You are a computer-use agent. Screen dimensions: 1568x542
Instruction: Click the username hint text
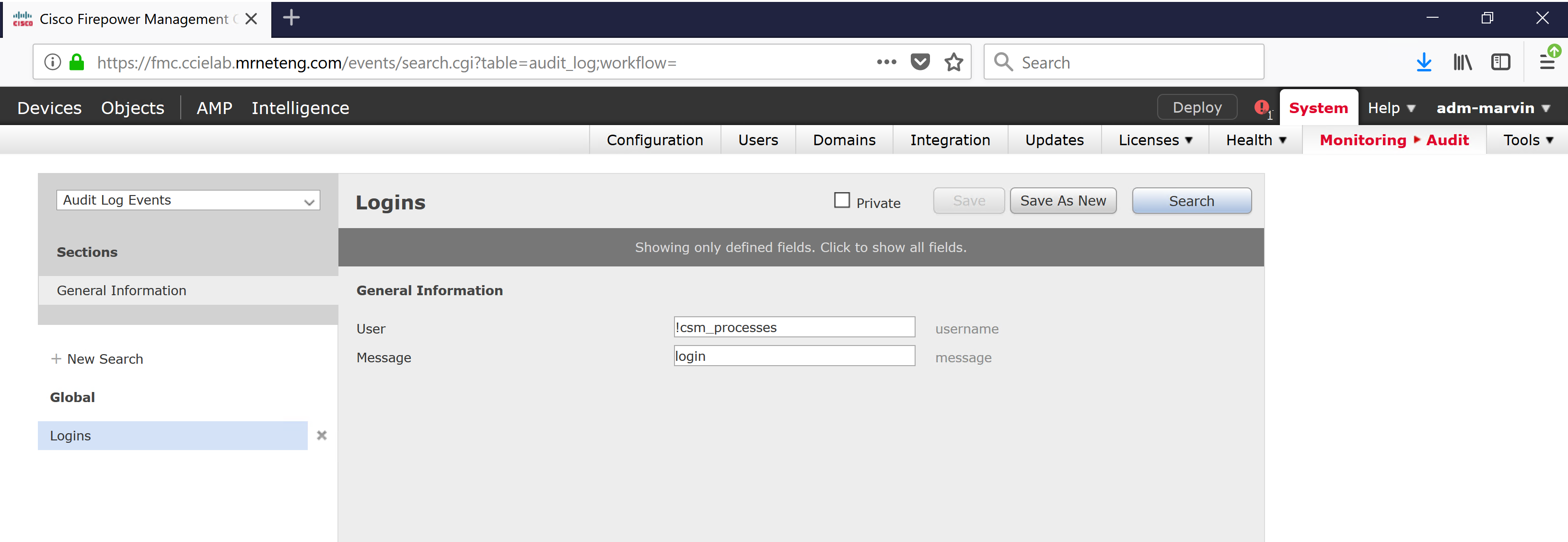click(x=966, y=329)
